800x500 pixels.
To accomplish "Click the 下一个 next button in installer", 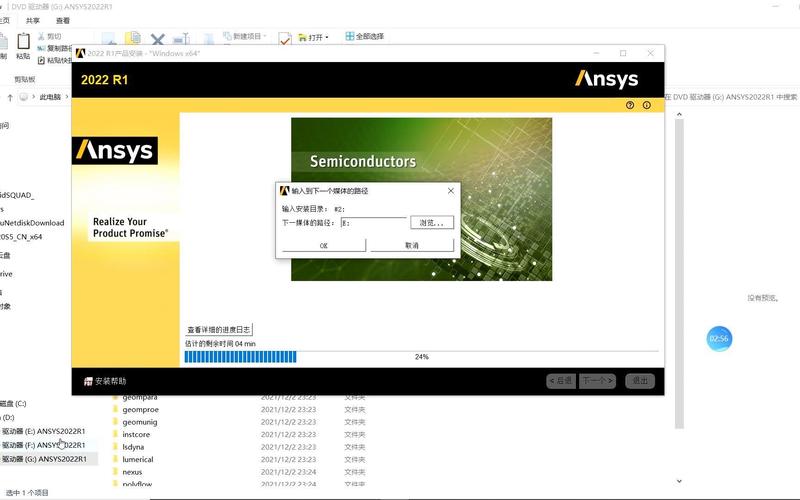I will [597, 381].
